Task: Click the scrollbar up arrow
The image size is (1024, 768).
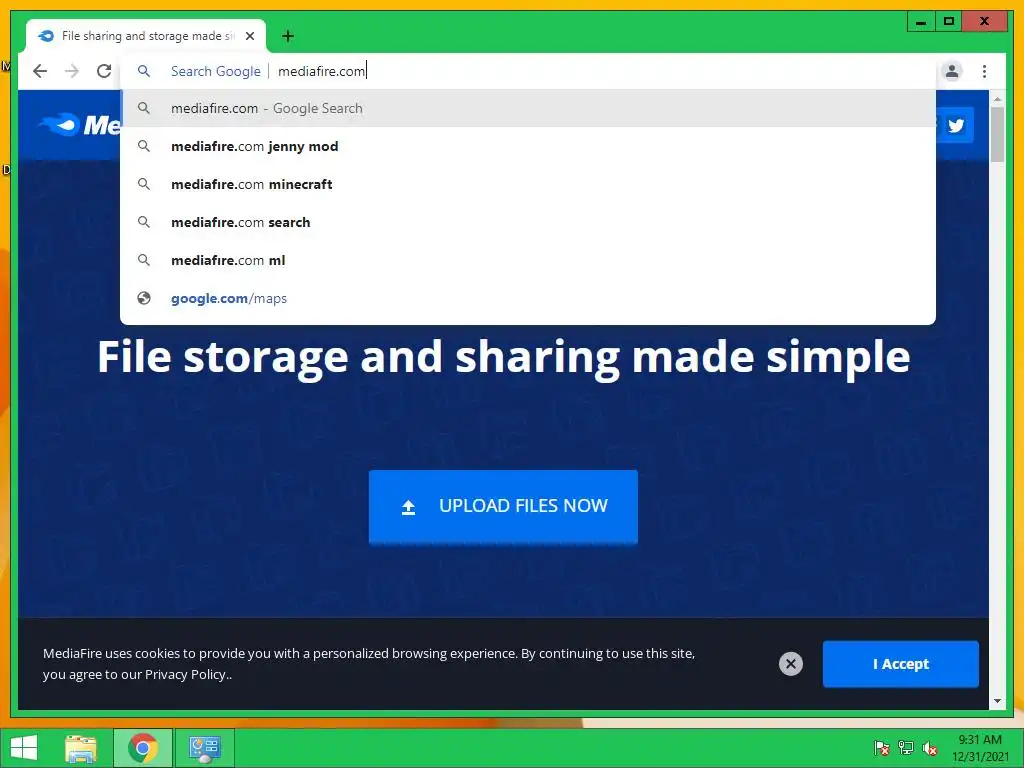Action: (997, 99)
